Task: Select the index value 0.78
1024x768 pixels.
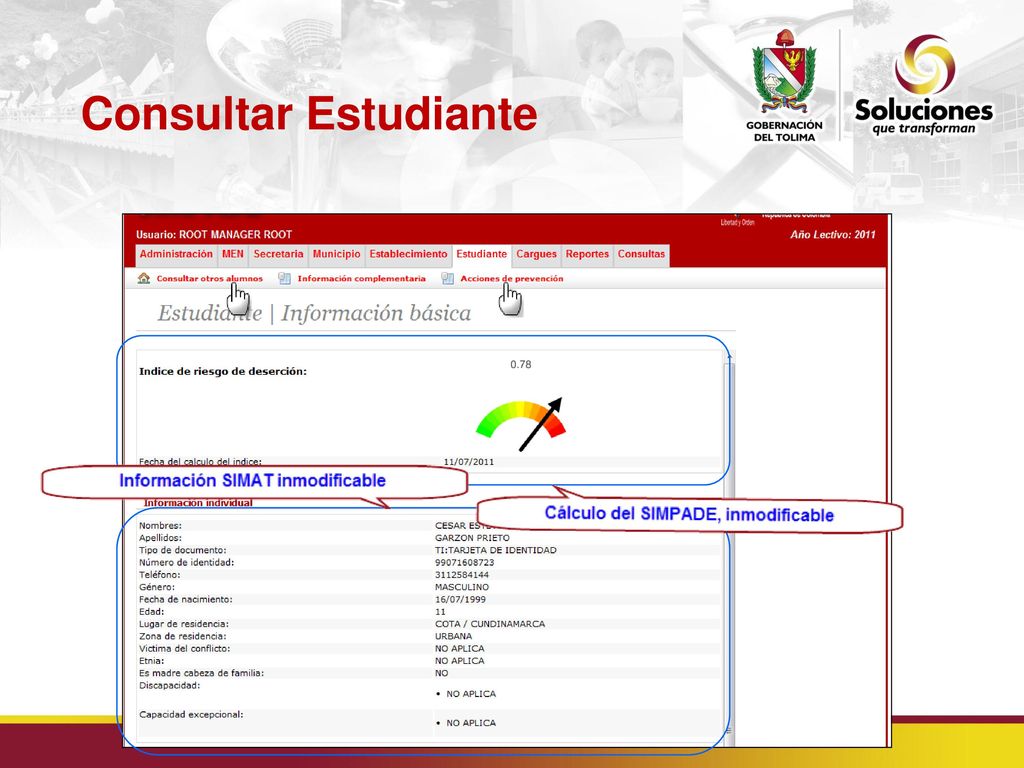Action: [x=520, y=364]
